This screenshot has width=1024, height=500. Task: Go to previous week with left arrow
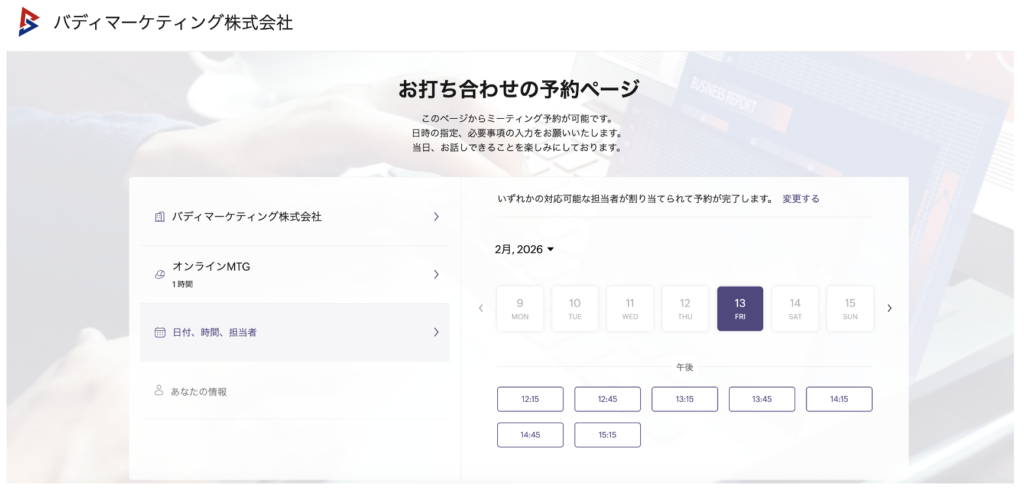480,308
